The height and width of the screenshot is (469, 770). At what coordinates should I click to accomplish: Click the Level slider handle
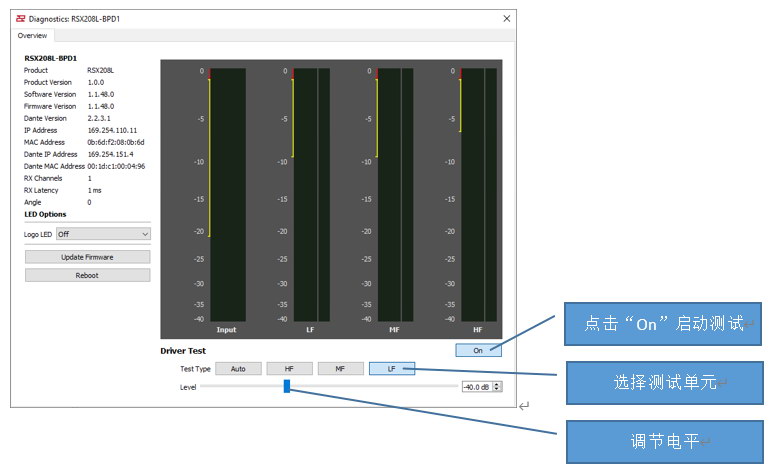click(286, 386)
